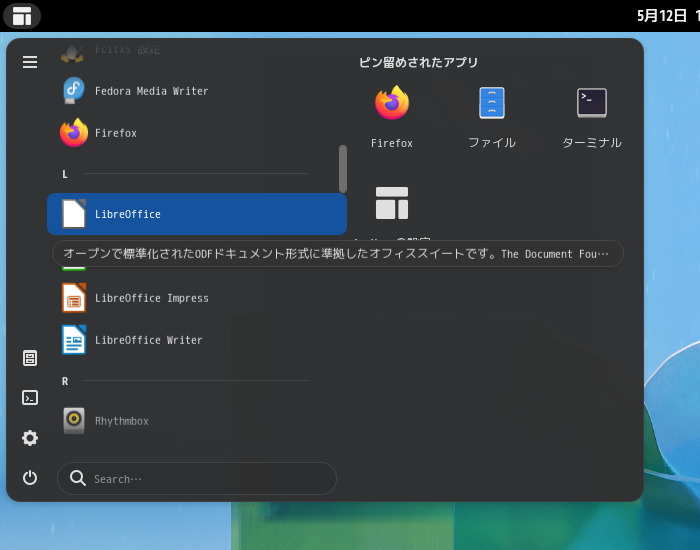Click the ピン留めされたアプリ heading
The image size is (700, 550).
(x=418, y=62)
